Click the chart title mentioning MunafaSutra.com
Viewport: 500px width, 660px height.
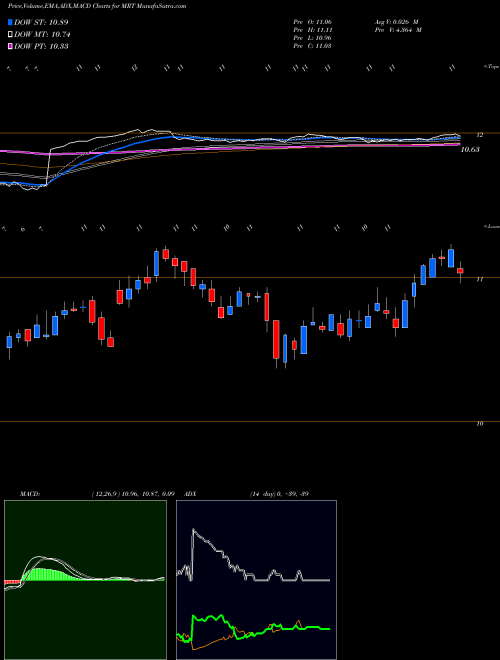pyautogui.click(x=97, y=6)
